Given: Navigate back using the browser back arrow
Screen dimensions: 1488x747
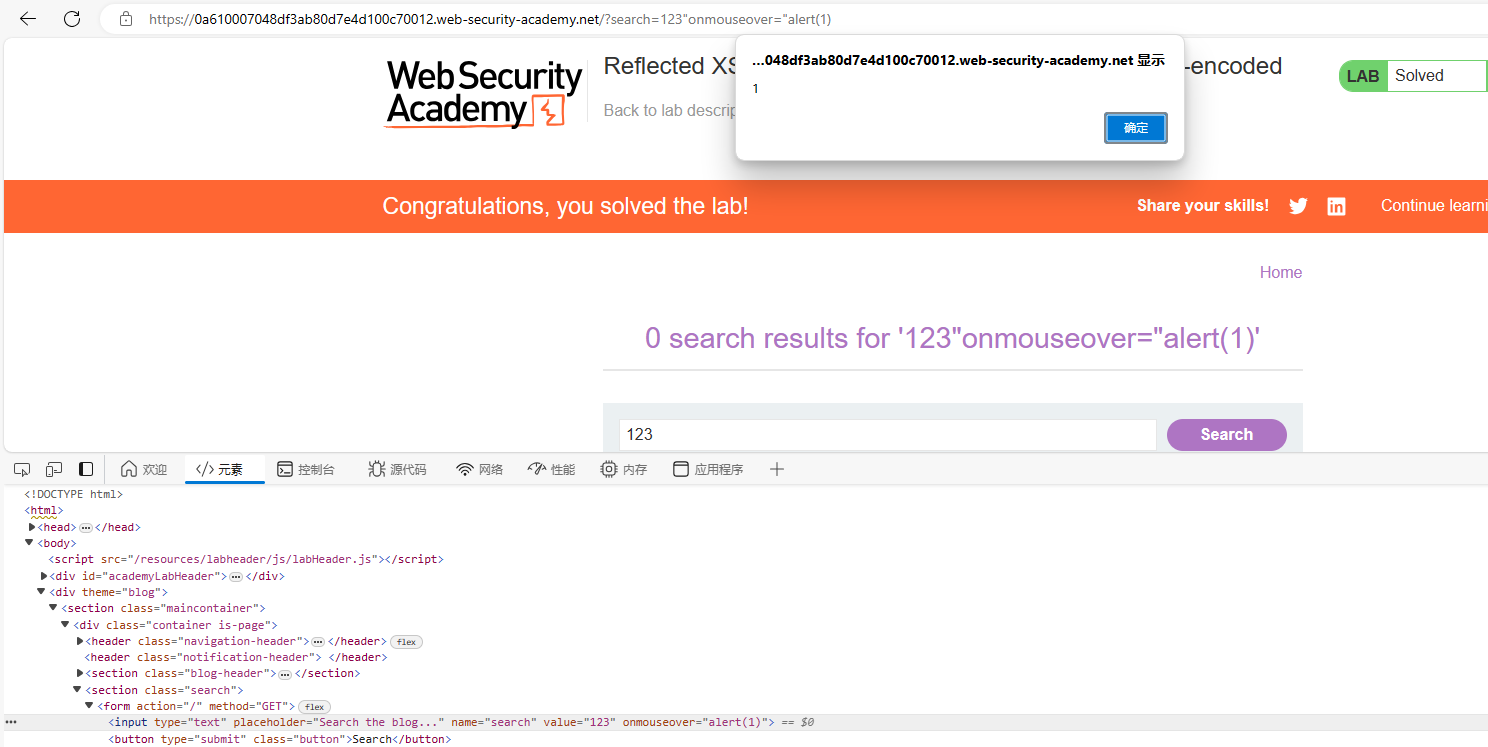Looking at the screenshot, I should point(27,18).
